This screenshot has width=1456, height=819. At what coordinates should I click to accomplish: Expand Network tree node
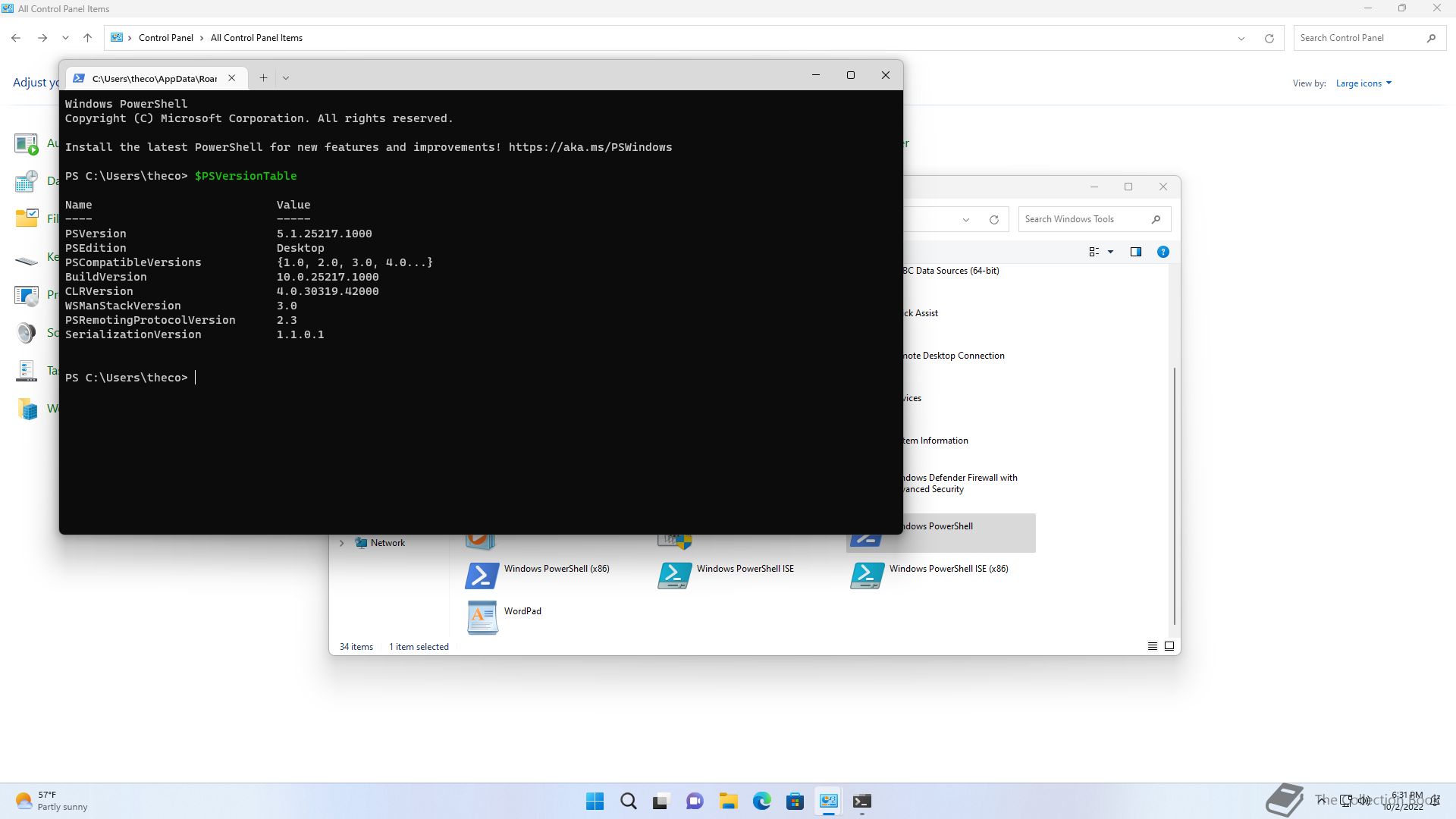(342, 543)
